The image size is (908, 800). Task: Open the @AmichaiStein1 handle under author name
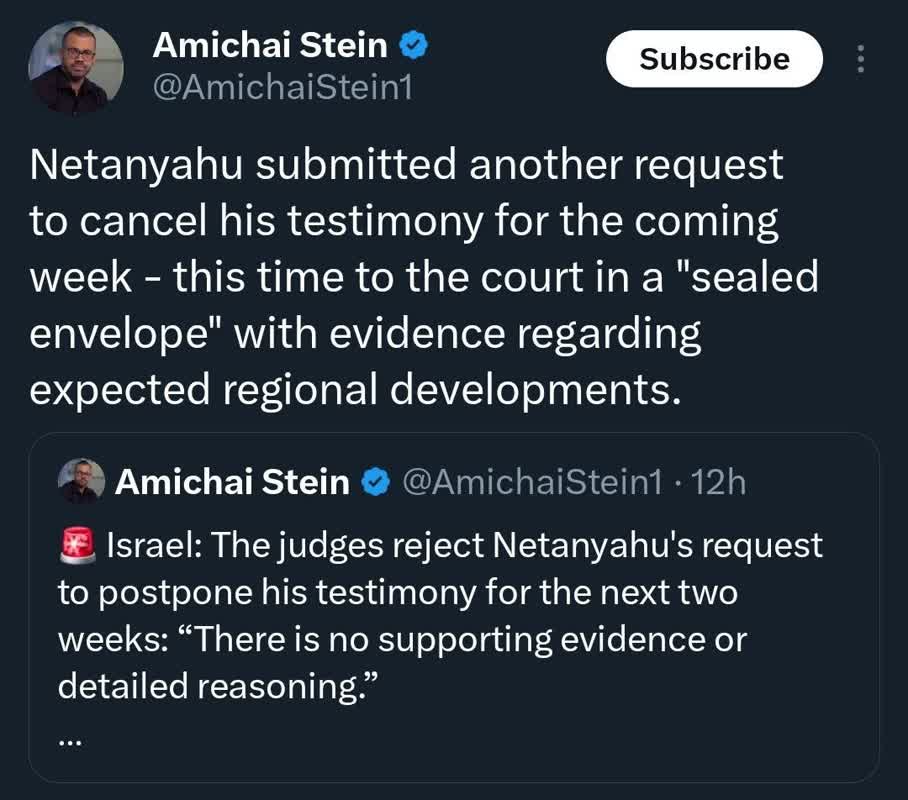[x=283, y=88]
